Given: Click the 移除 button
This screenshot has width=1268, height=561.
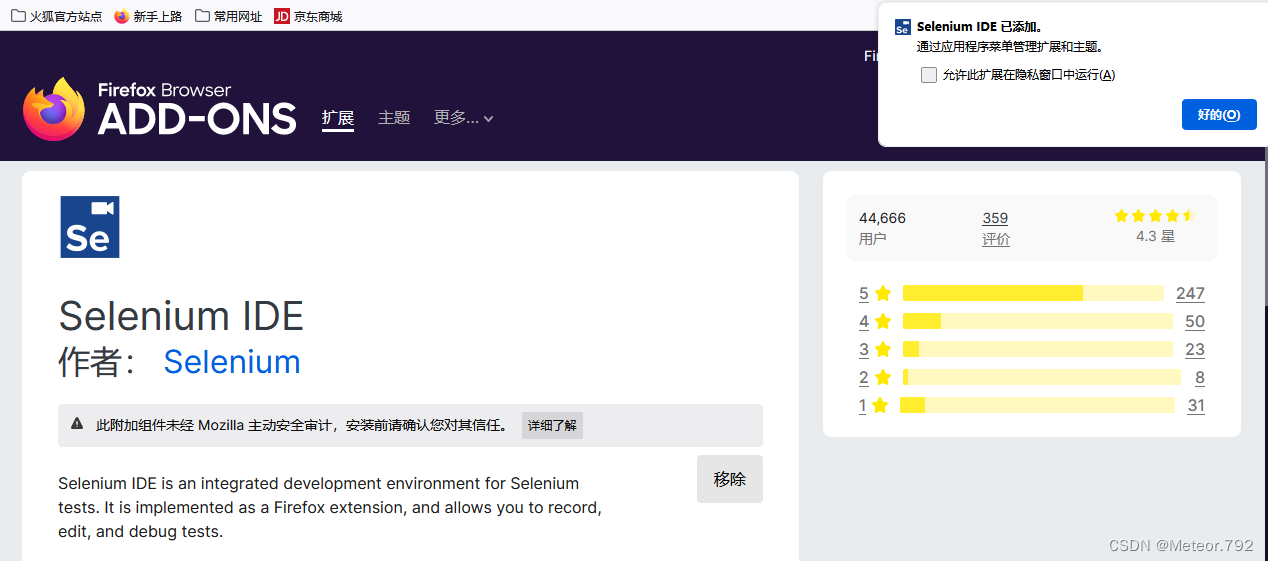Looking at the screenshot, I should [x=730, y=479].
